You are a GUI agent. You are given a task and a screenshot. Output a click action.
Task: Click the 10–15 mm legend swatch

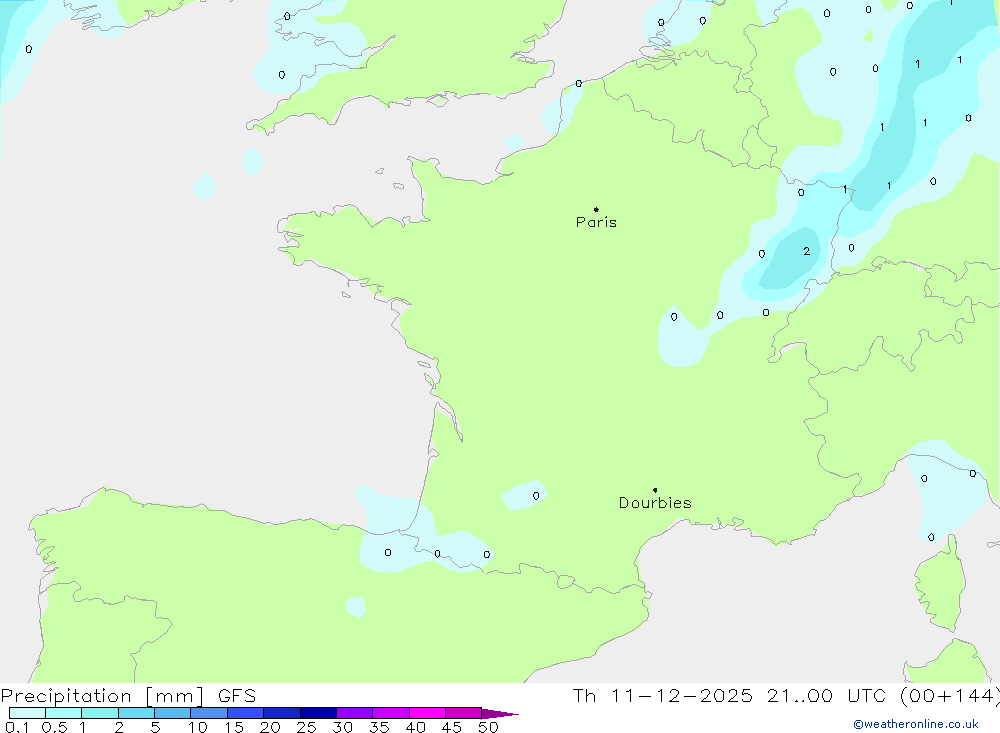click(209, 713)
